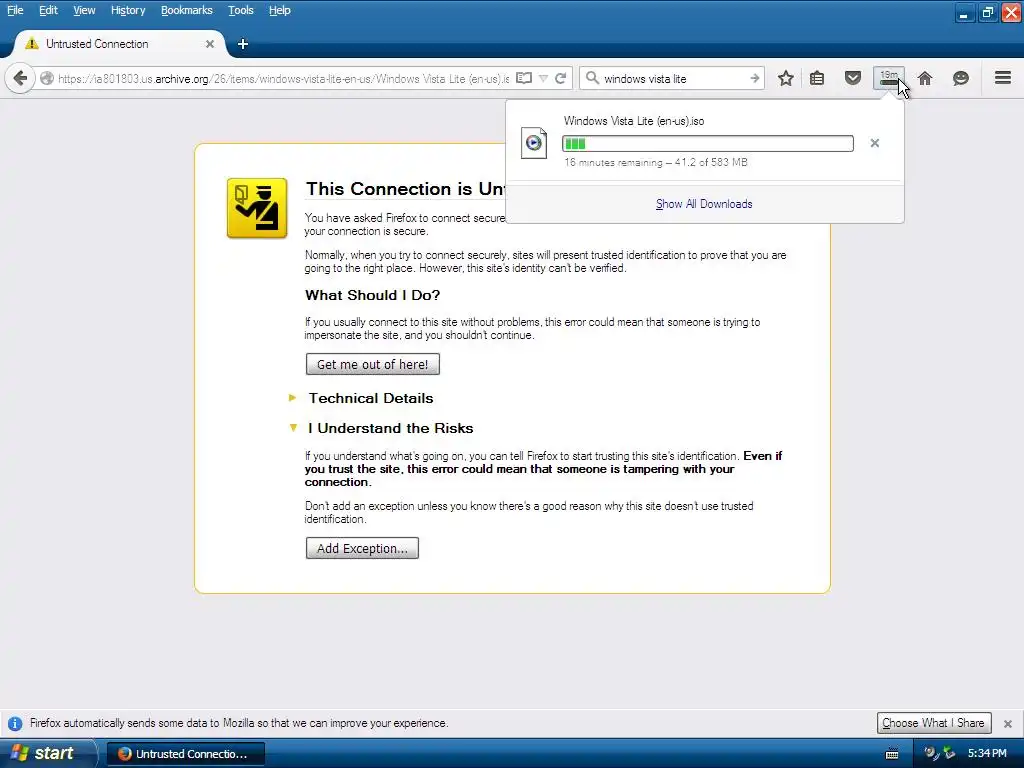This screenshot has height=768, width=1024.
Task: Select the Untrusted Connection tab
Action: tap(120, 44)
